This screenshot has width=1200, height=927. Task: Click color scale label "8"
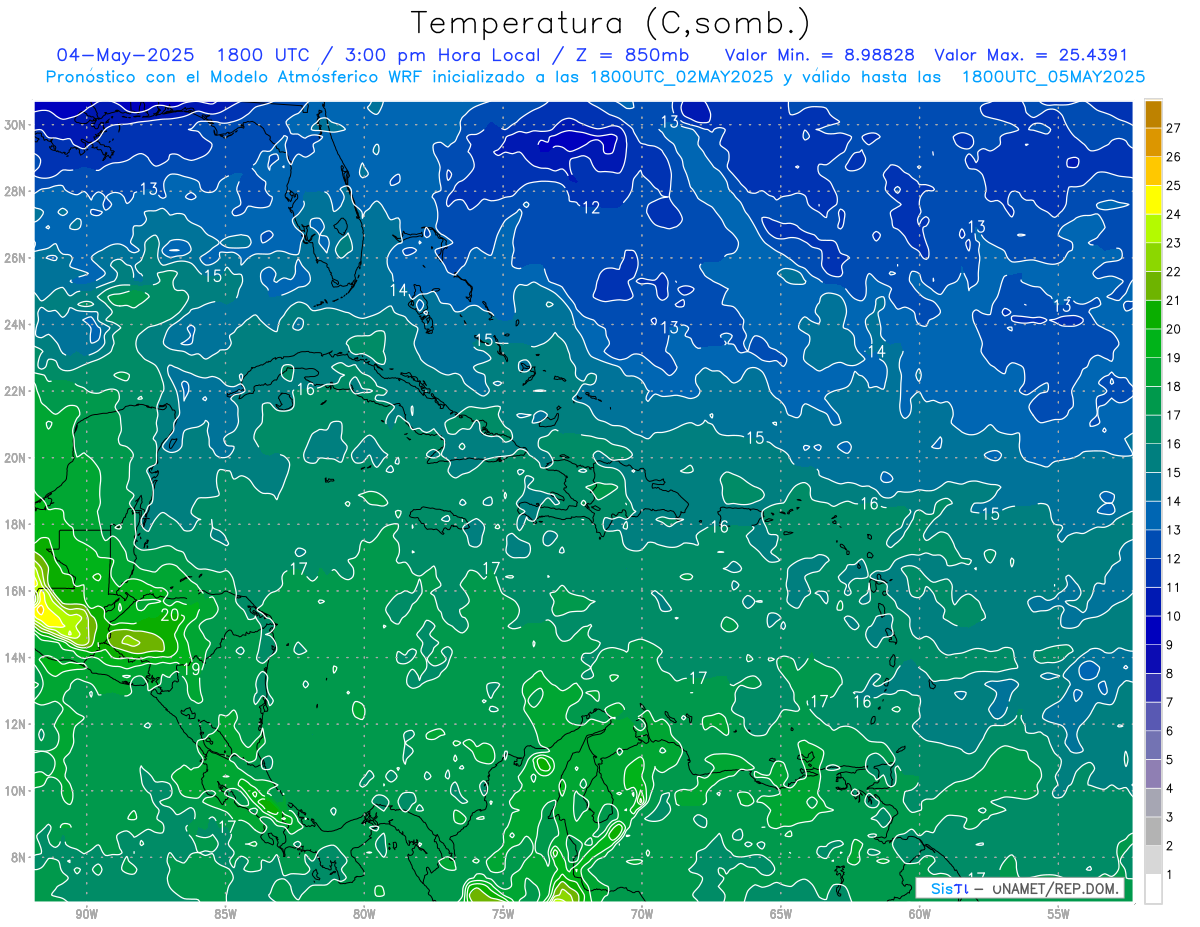[x=1169, y=674]
